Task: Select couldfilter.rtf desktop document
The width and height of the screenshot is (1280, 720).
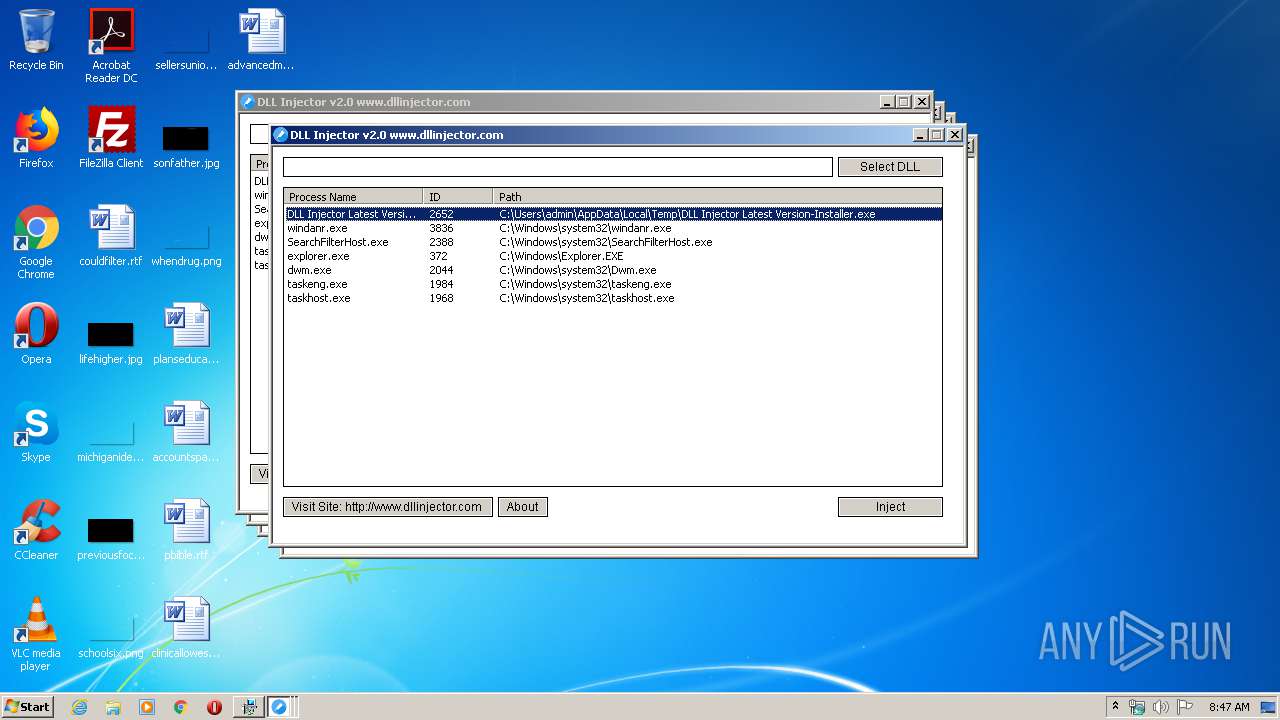Action: (111, 236)
